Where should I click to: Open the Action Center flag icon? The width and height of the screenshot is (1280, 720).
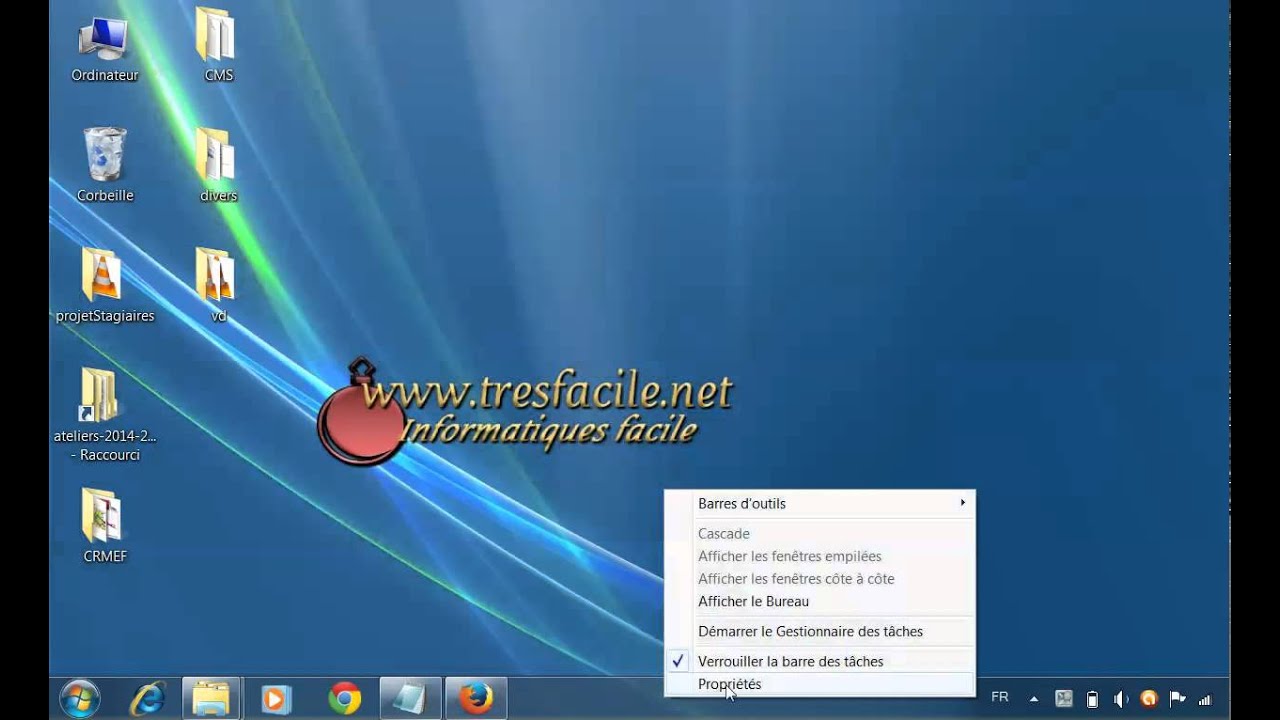1177,699
